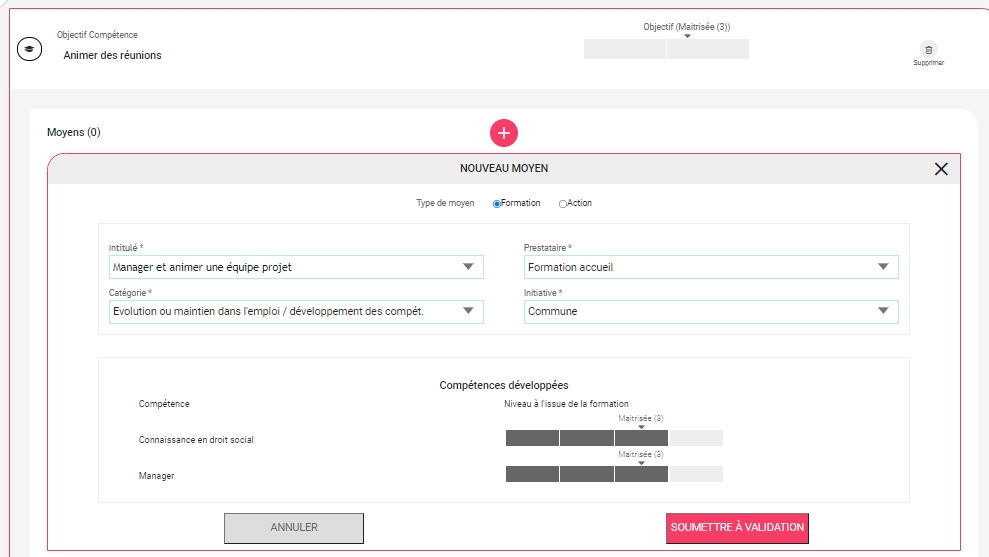Click the Objectif Maîtrisée arrow marker

[x=687, y=36]
